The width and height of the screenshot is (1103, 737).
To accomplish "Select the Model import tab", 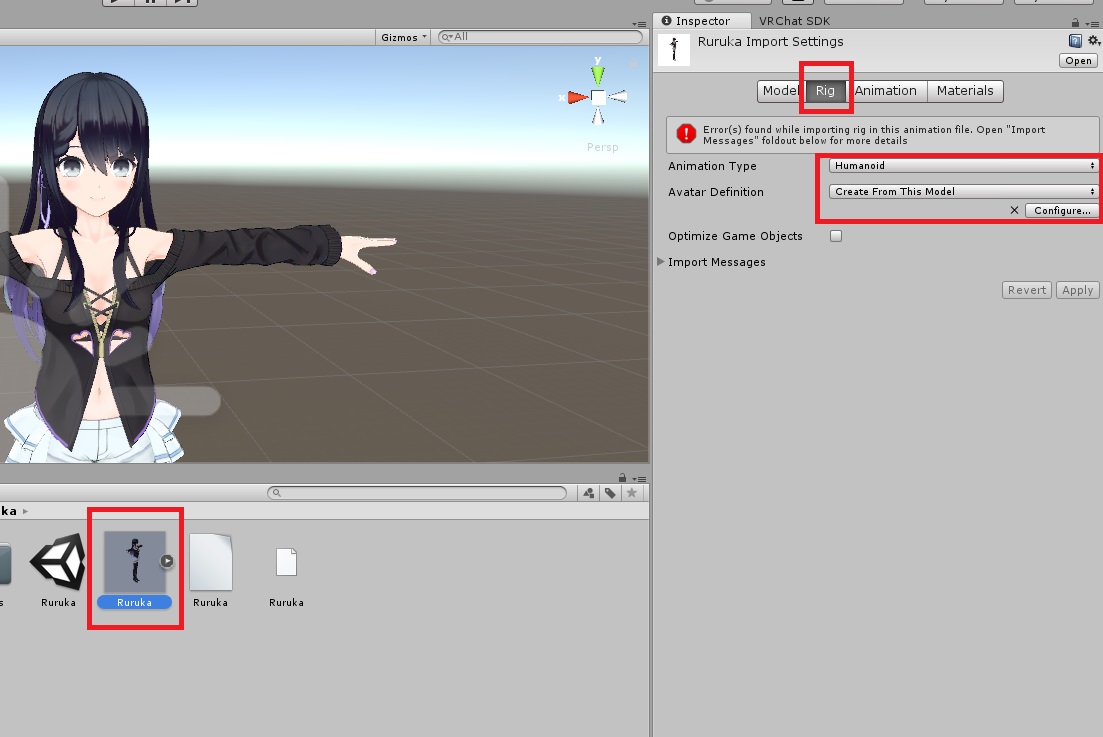I will point(781,91).
